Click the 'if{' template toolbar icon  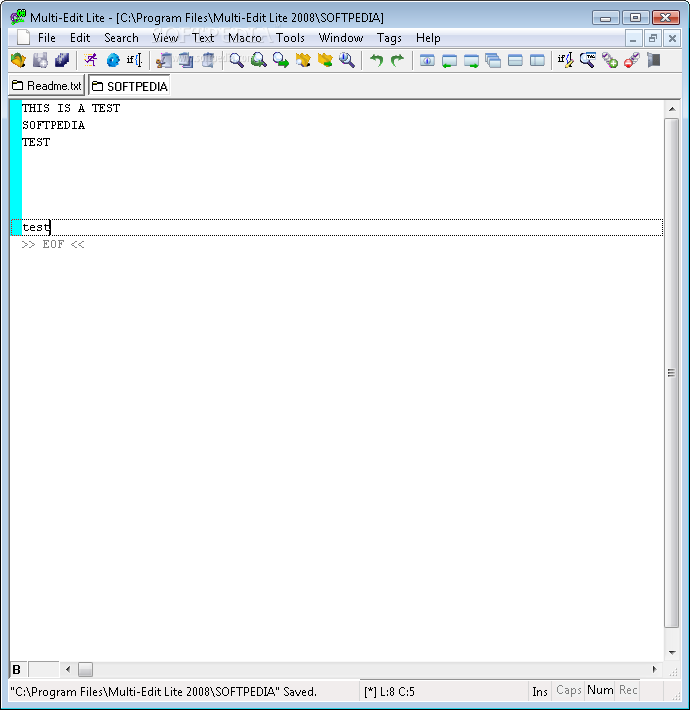click(134, 60)
